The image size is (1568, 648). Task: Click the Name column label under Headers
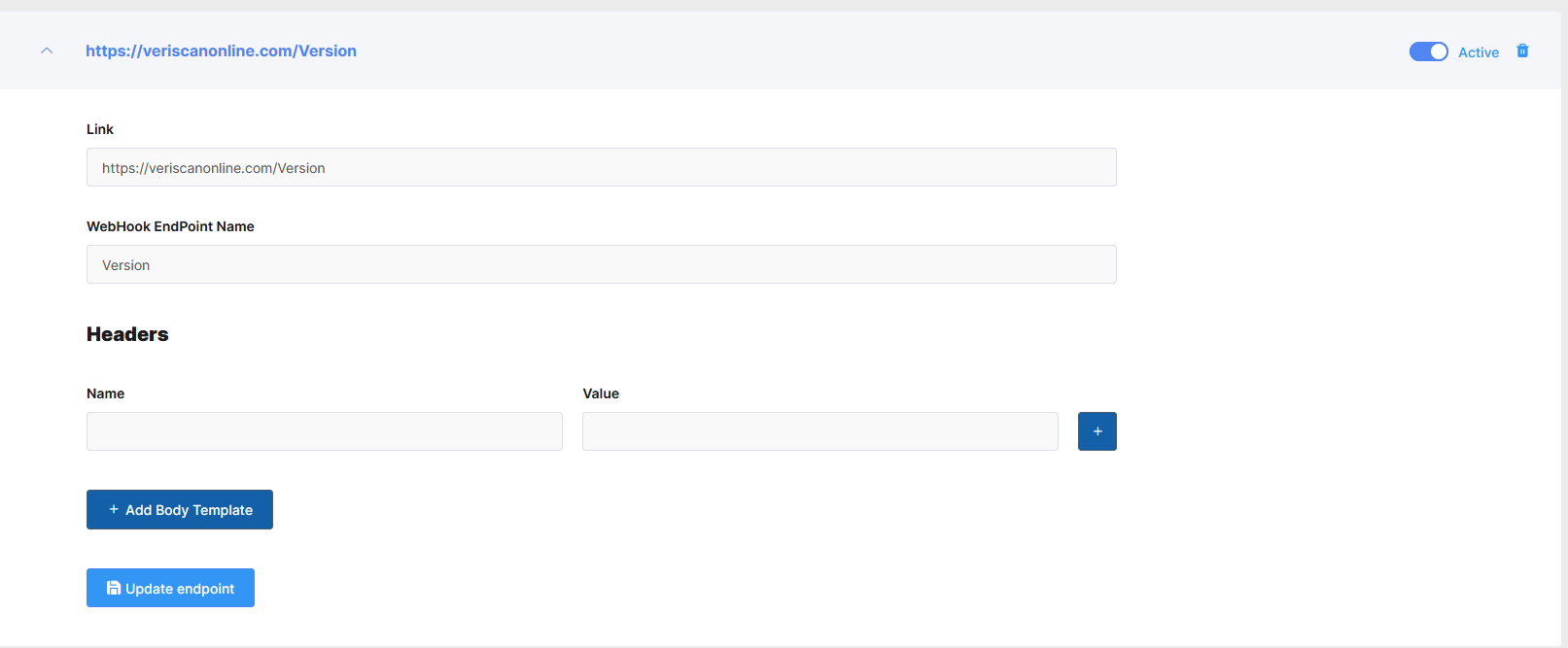point(105,393)
